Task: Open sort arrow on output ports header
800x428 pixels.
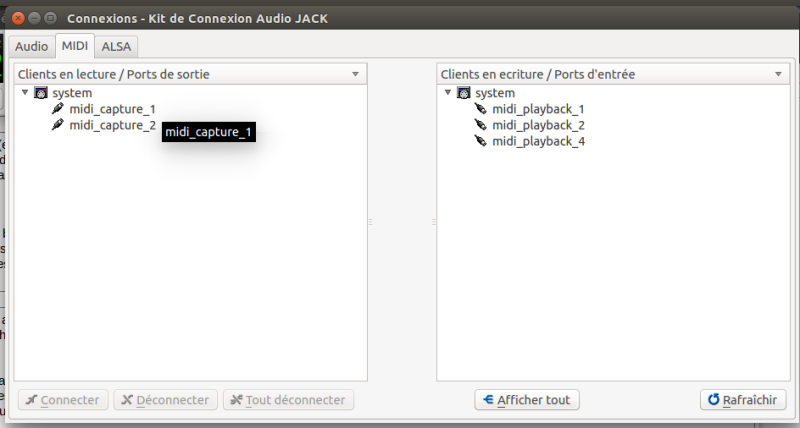Action: click(x=356, y=74)
